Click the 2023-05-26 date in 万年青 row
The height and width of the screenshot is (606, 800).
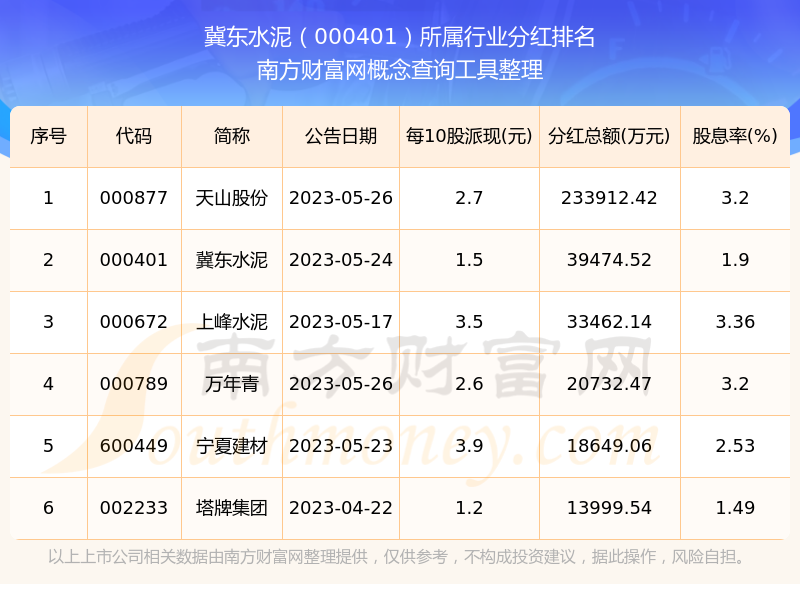coord(341,384)
